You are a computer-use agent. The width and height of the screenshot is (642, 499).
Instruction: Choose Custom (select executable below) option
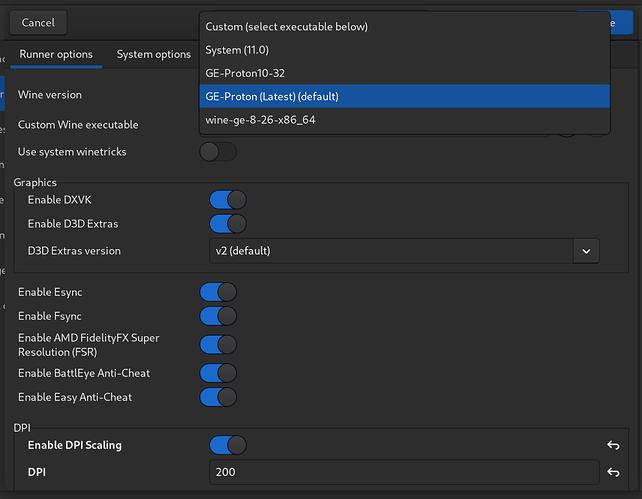coord(404,26)
